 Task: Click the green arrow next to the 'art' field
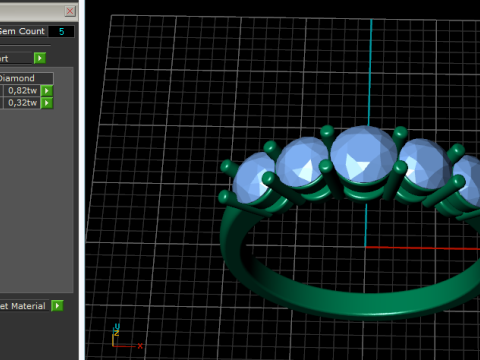pyautogui.click(x=40, y=58)
